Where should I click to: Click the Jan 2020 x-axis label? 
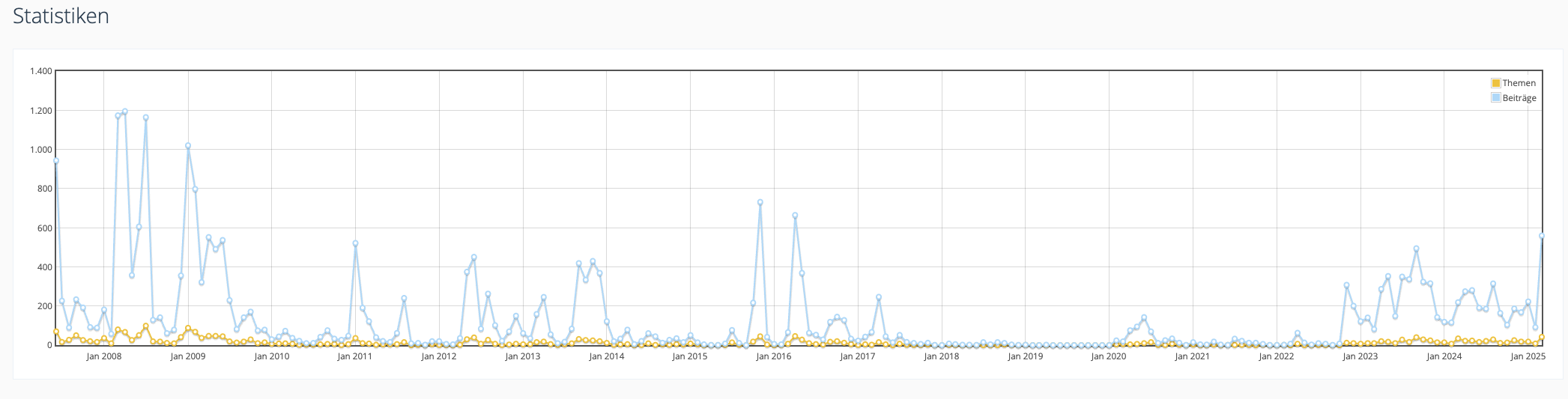[x=1108, y=356]
